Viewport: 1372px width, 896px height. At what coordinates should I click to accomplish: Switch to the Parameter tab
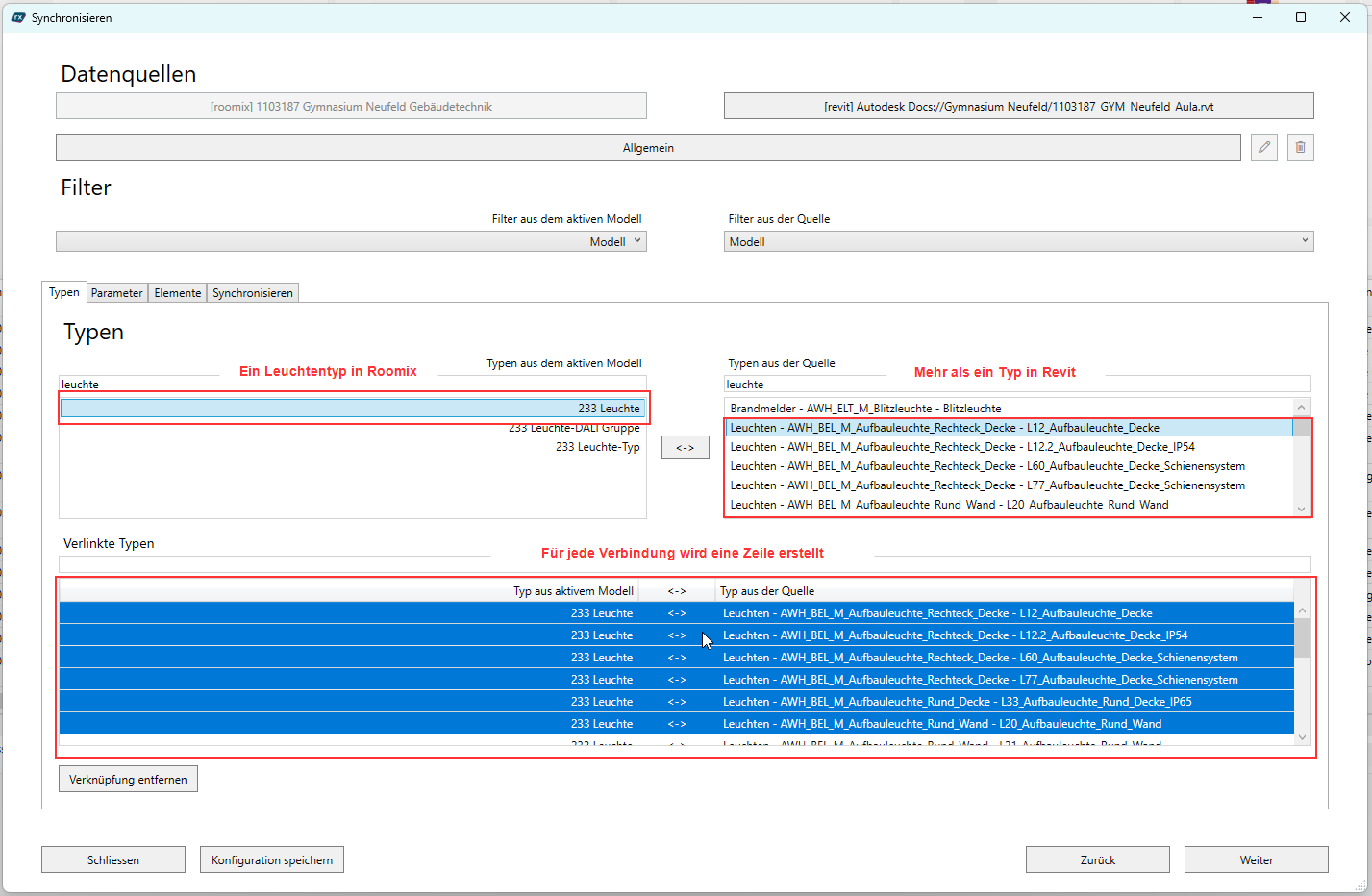pos(116,293)
